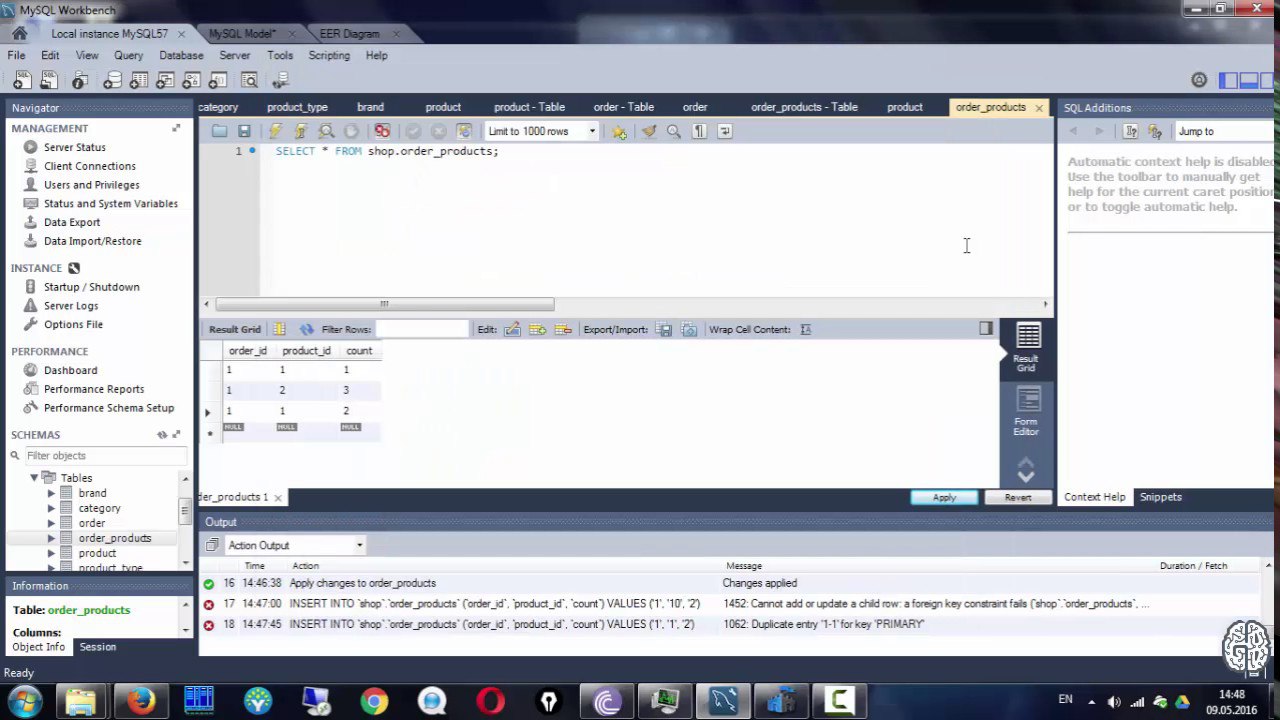Switch to Result Grid view
This screenshot has width=1280, height=720.
tap(1027, 348)
